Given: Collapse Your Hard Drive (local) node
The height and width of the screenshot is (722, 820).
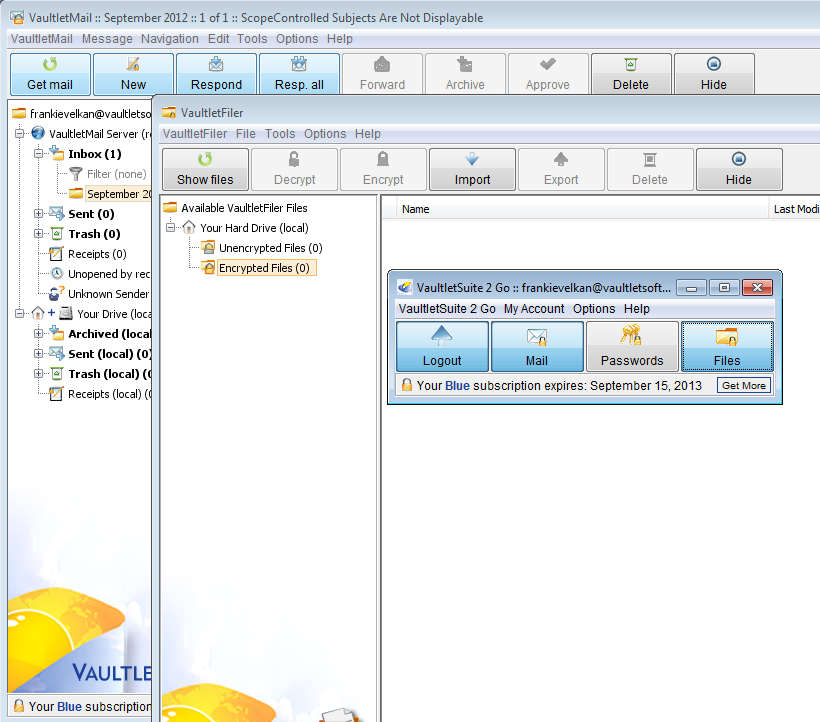Looking at the screenshot, I should click(171, 228).
